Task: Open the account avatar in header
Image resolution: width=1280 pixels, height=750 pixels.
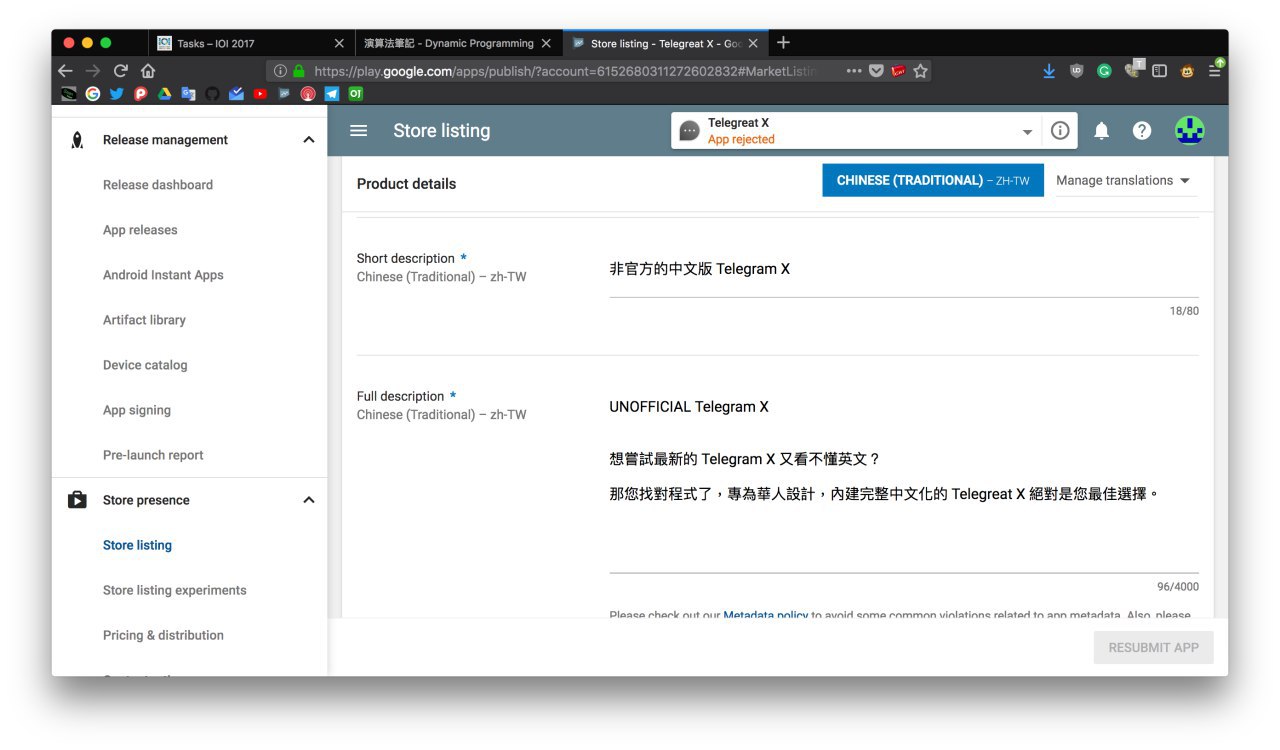Action: point(1189,131)
